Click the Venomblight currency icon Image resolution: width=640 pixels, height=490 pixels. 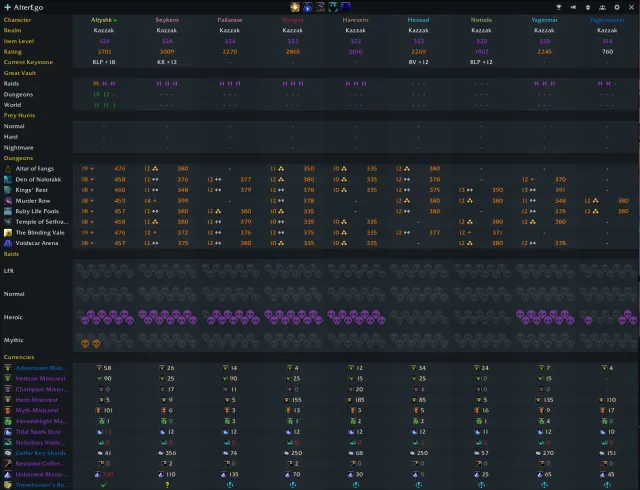(x=8, y=421)
